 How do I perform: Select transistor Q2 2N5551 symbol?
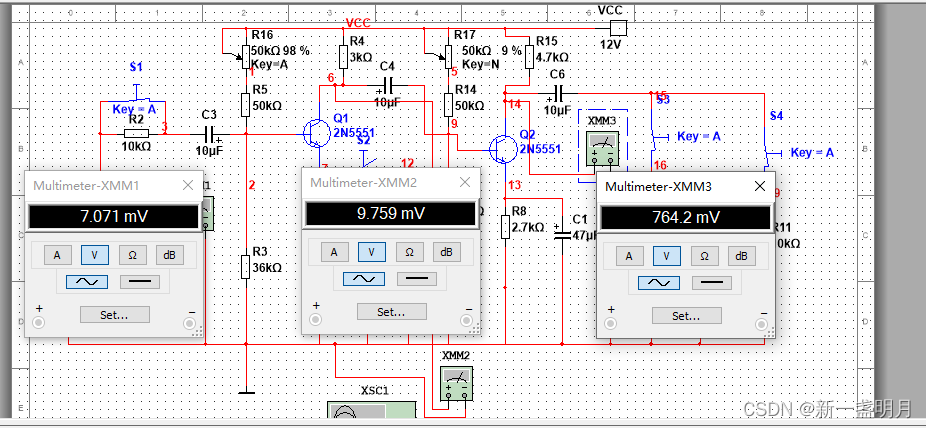(x=502, y=150)
